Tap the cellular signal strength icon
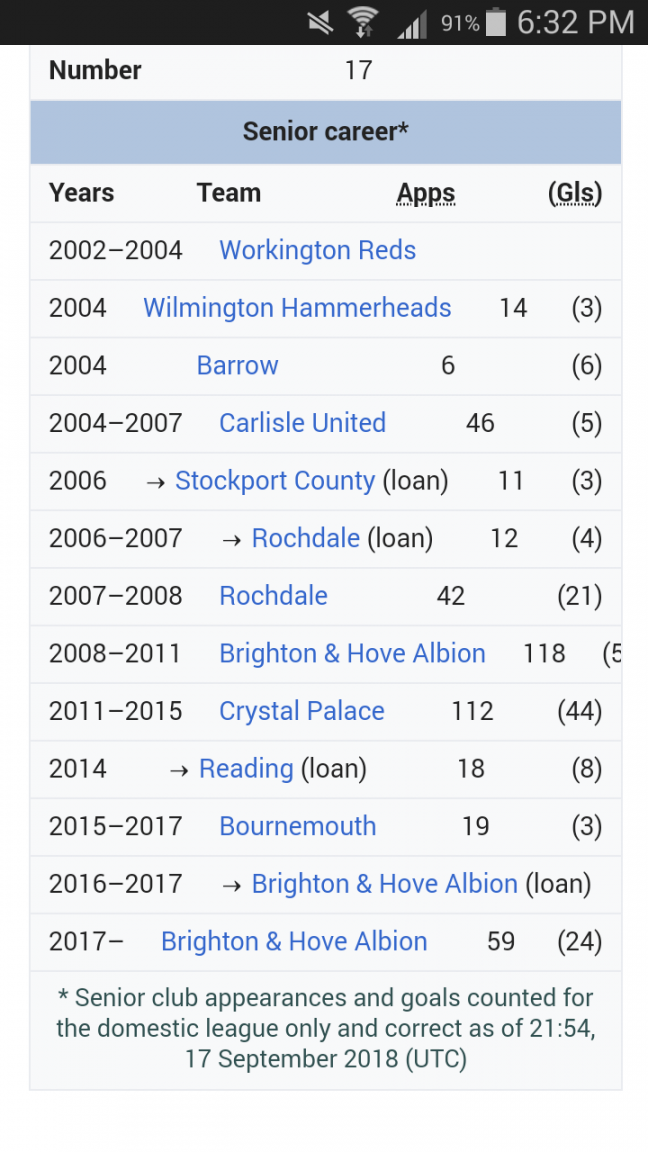This screenshot has width=648, height=1152. (411, 23)
